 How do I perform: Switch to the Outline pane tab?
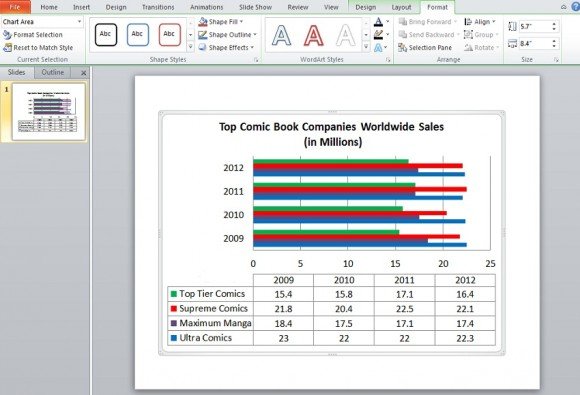click(x=53, y=72)
